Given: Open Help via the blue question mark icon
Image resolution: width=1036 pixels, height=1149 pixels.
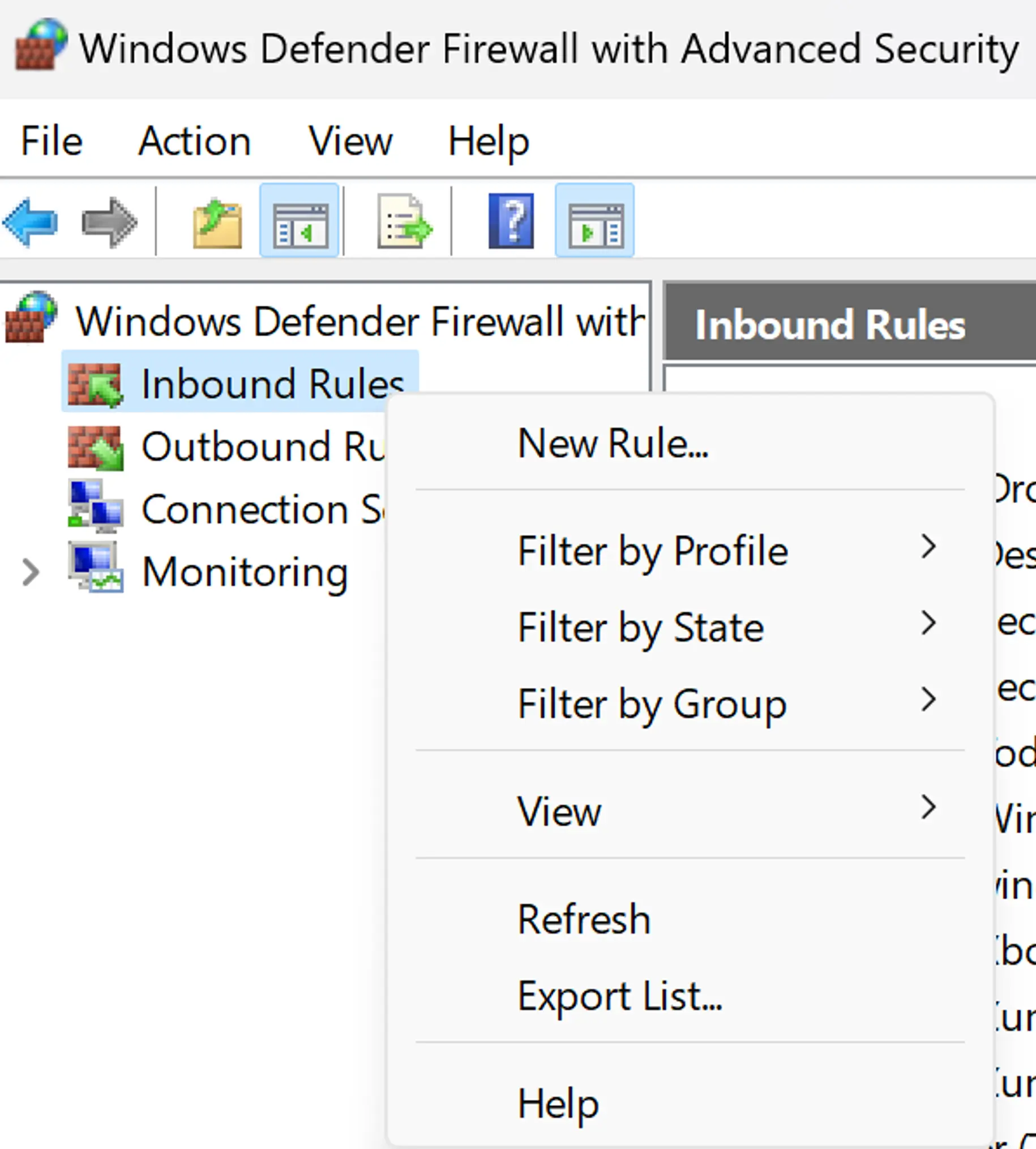Looking at the screenshot, I should [511, 221].
